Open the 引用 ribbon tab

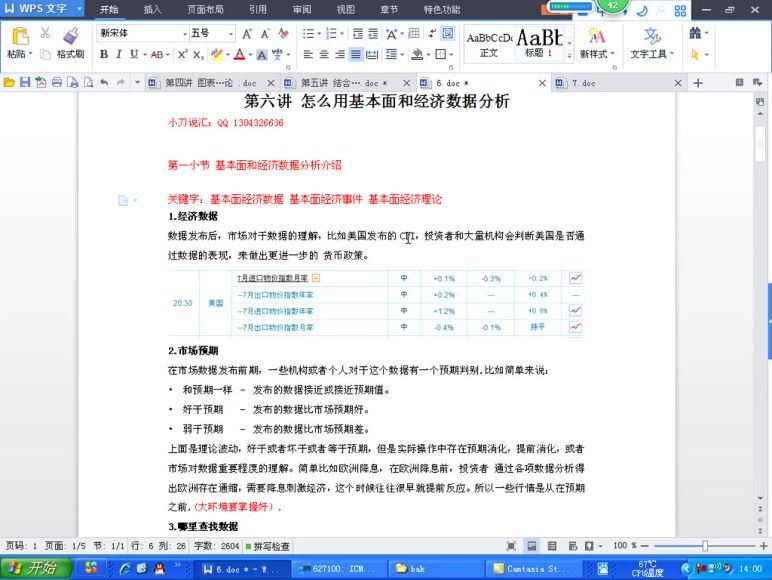click(257, 9)
